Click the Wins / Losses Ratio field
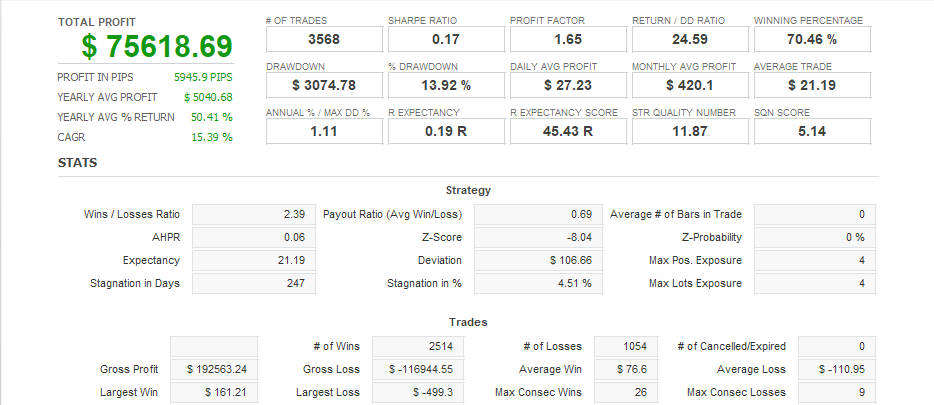Screen dimensions: 934x405 coord(253,215)
